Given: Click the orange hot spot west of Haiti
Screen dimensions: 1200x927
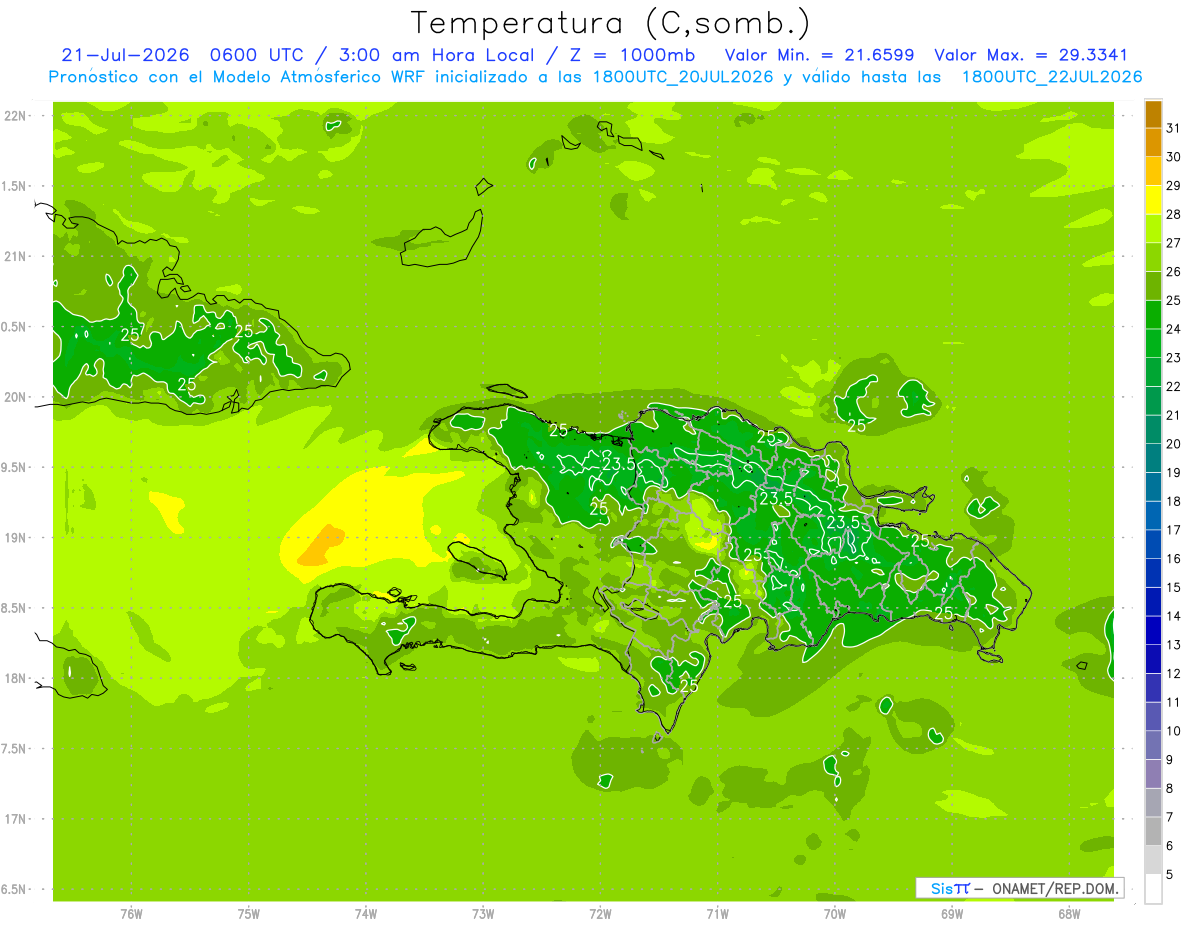Looking at the screenshot, I should click(319, 545).
